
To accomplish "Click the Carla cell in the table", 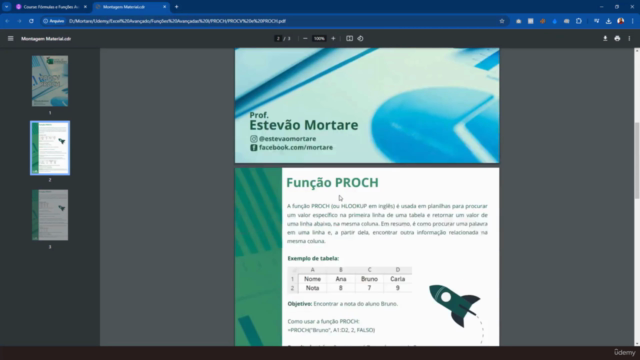I will [x=398, y=279].
